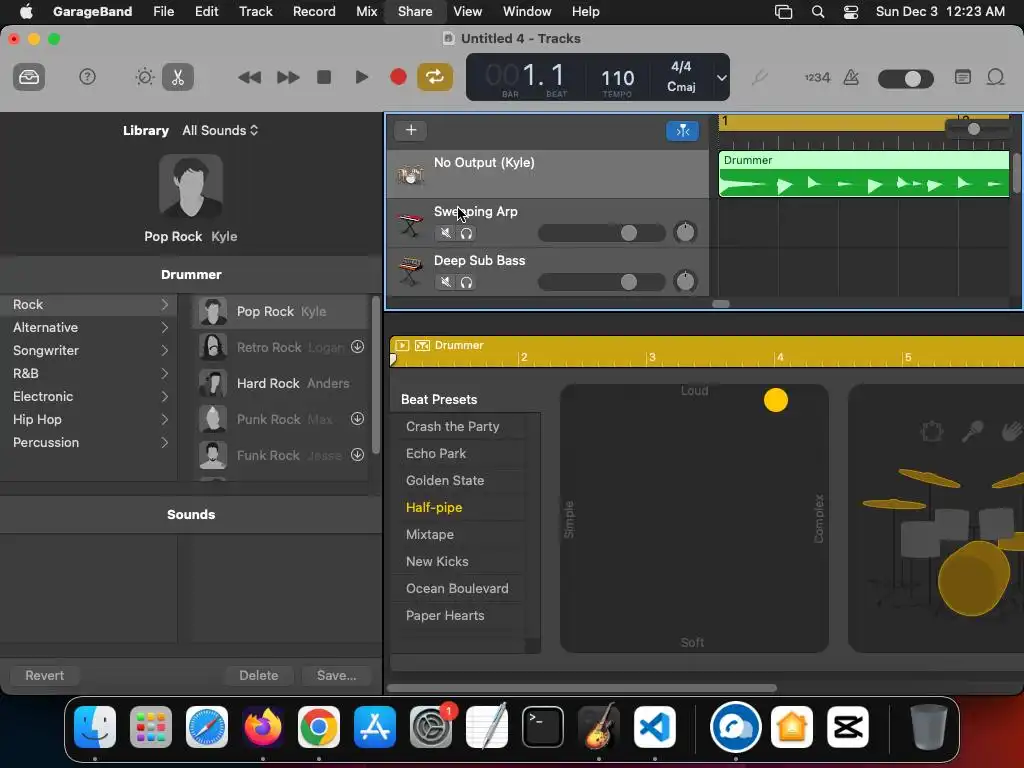Screen dimensions: 1024x768
Task: Open the Note Pad button
Action: (x=963, y=77)
